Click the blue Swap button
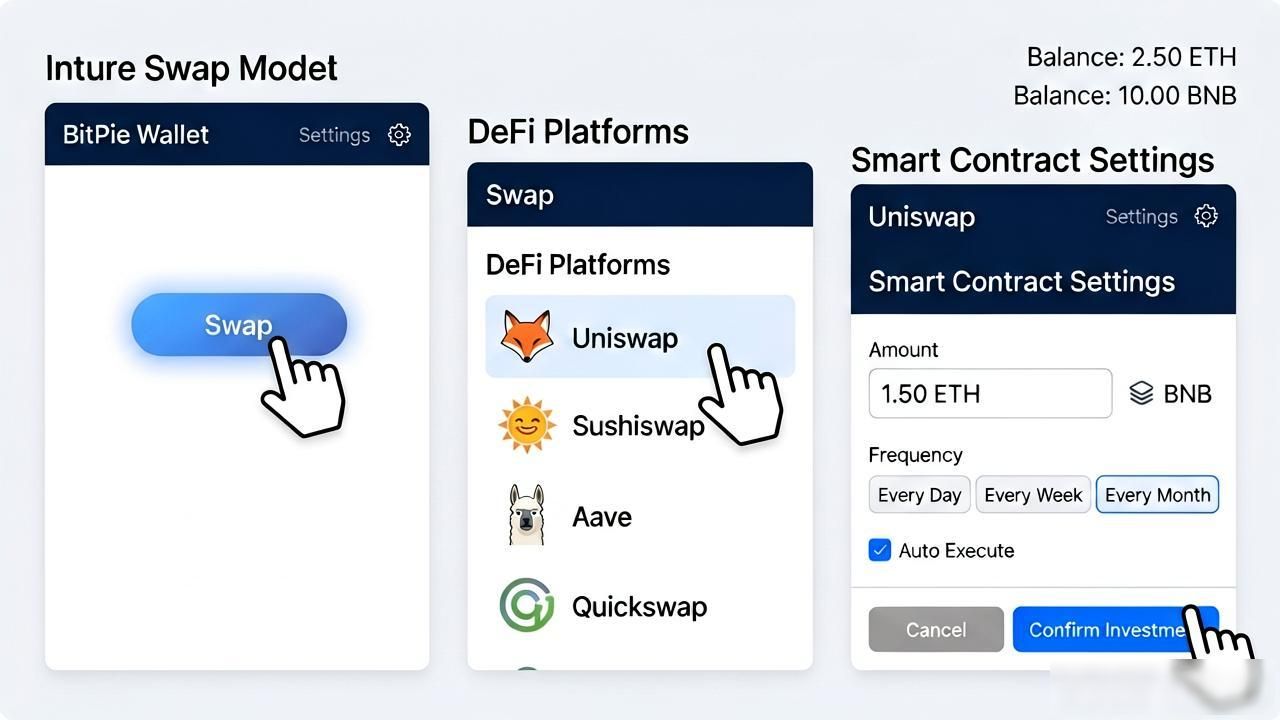This screenshot has width=1280, height=720. click(x=239, y=325)
